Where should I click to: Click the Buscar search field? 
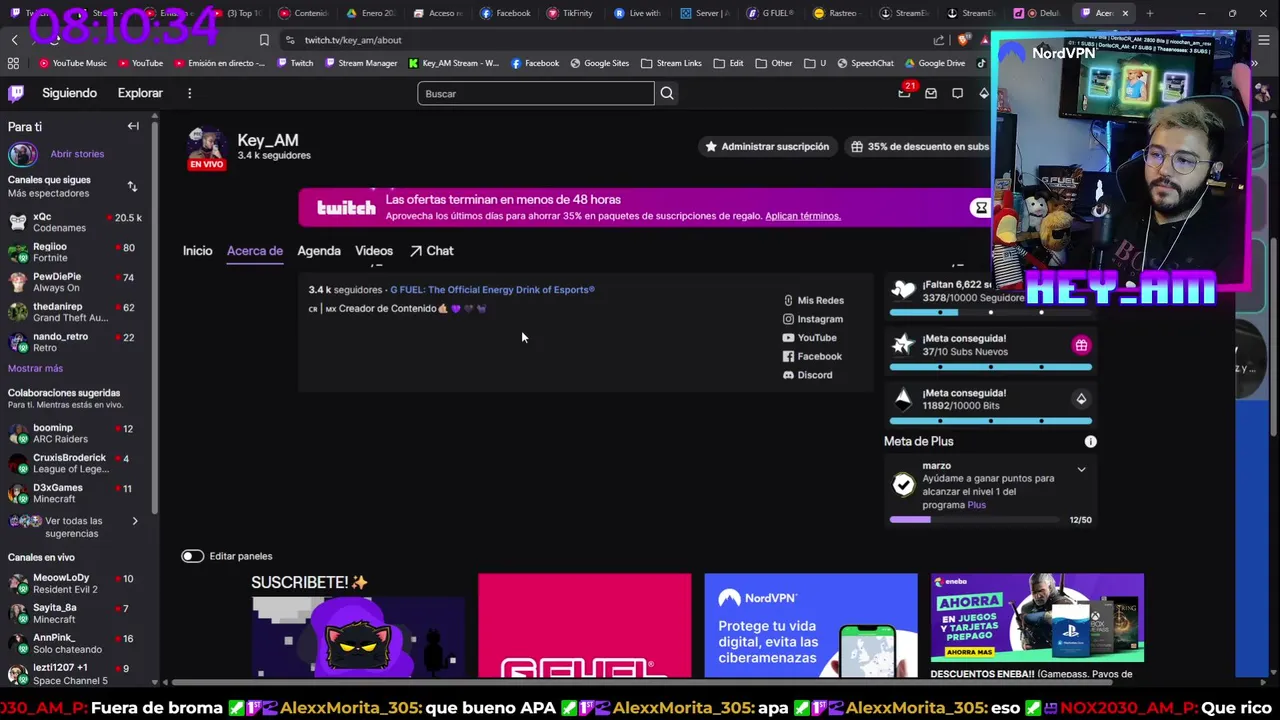click(x=536, y=93)
